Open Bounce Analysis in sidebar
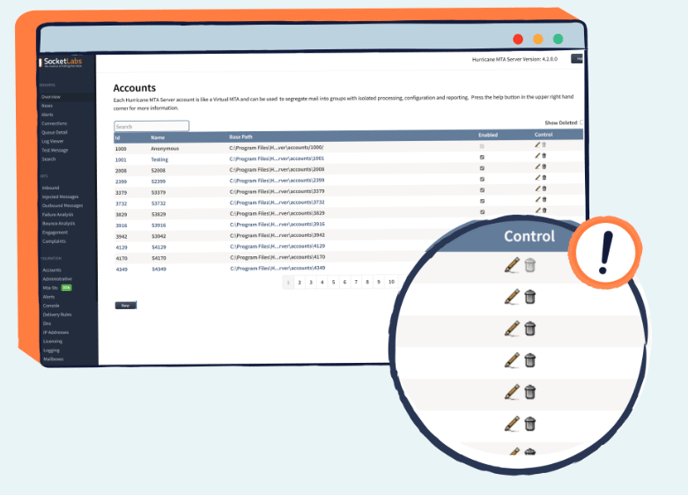688x495 pixels. tap(58, 223)
